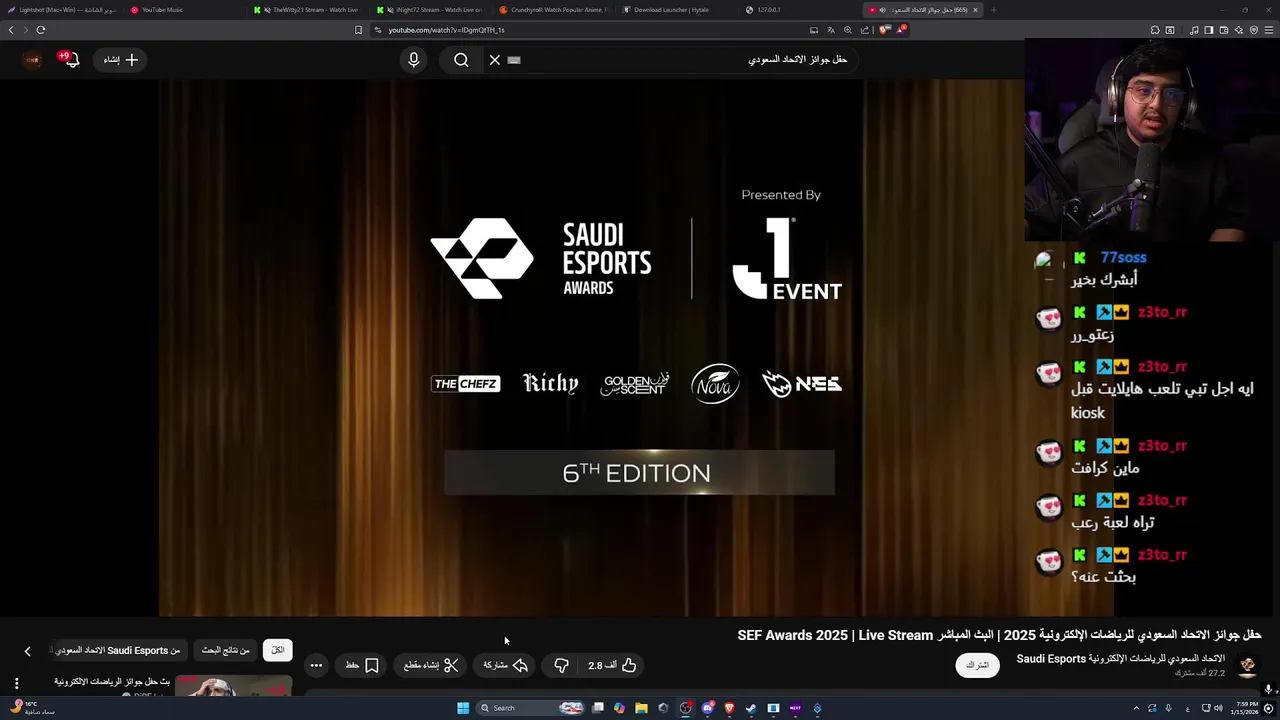Viewport: 1280px width, 720px height.
Task: Show hidden system tray icons
Action: click(x=1136, y=708)
